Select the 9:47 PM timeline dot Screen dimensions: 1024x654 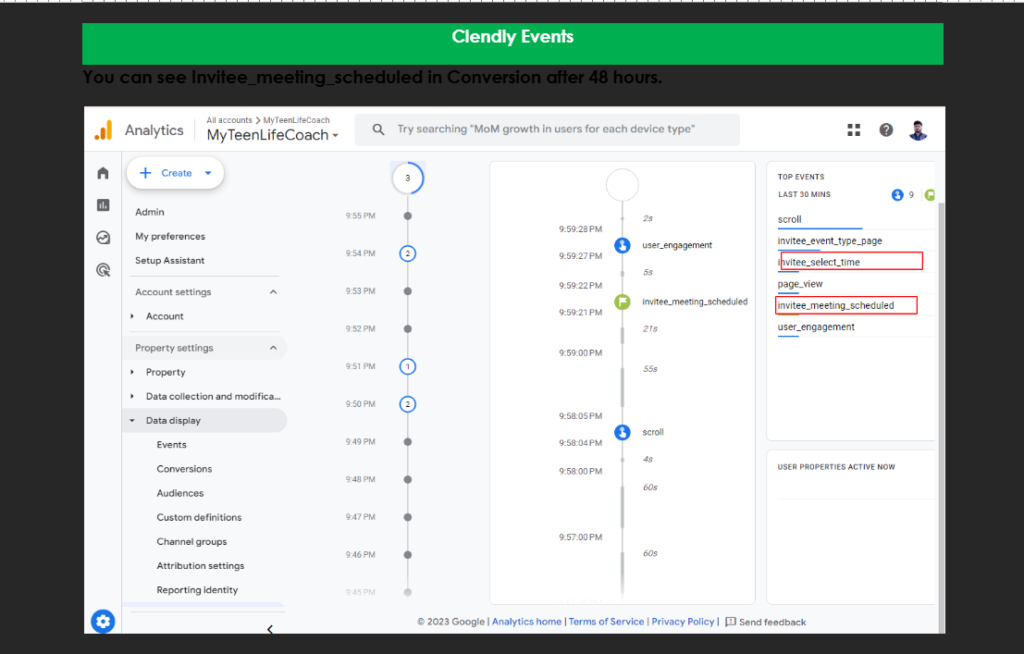point(408,517)
